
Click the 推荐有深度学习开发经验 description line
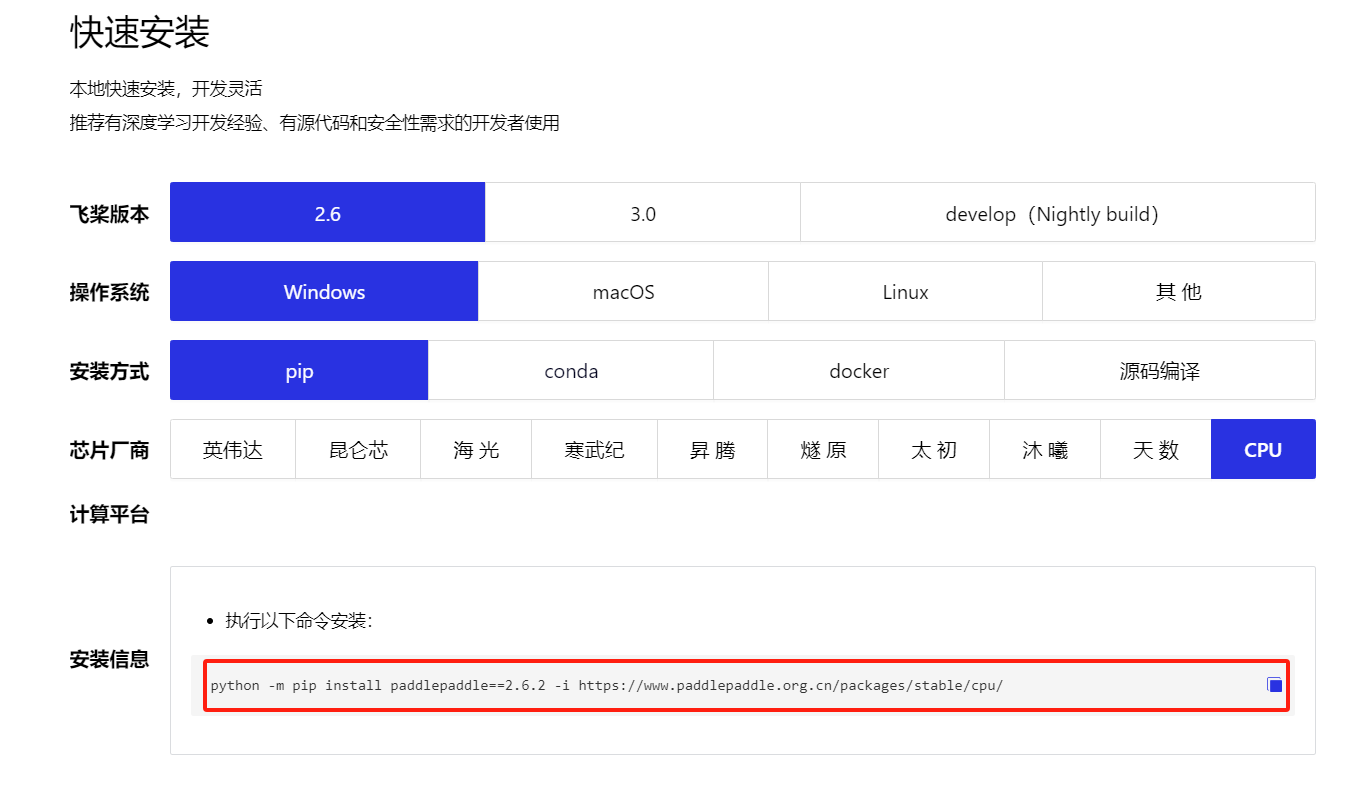[x=314, y=123]
